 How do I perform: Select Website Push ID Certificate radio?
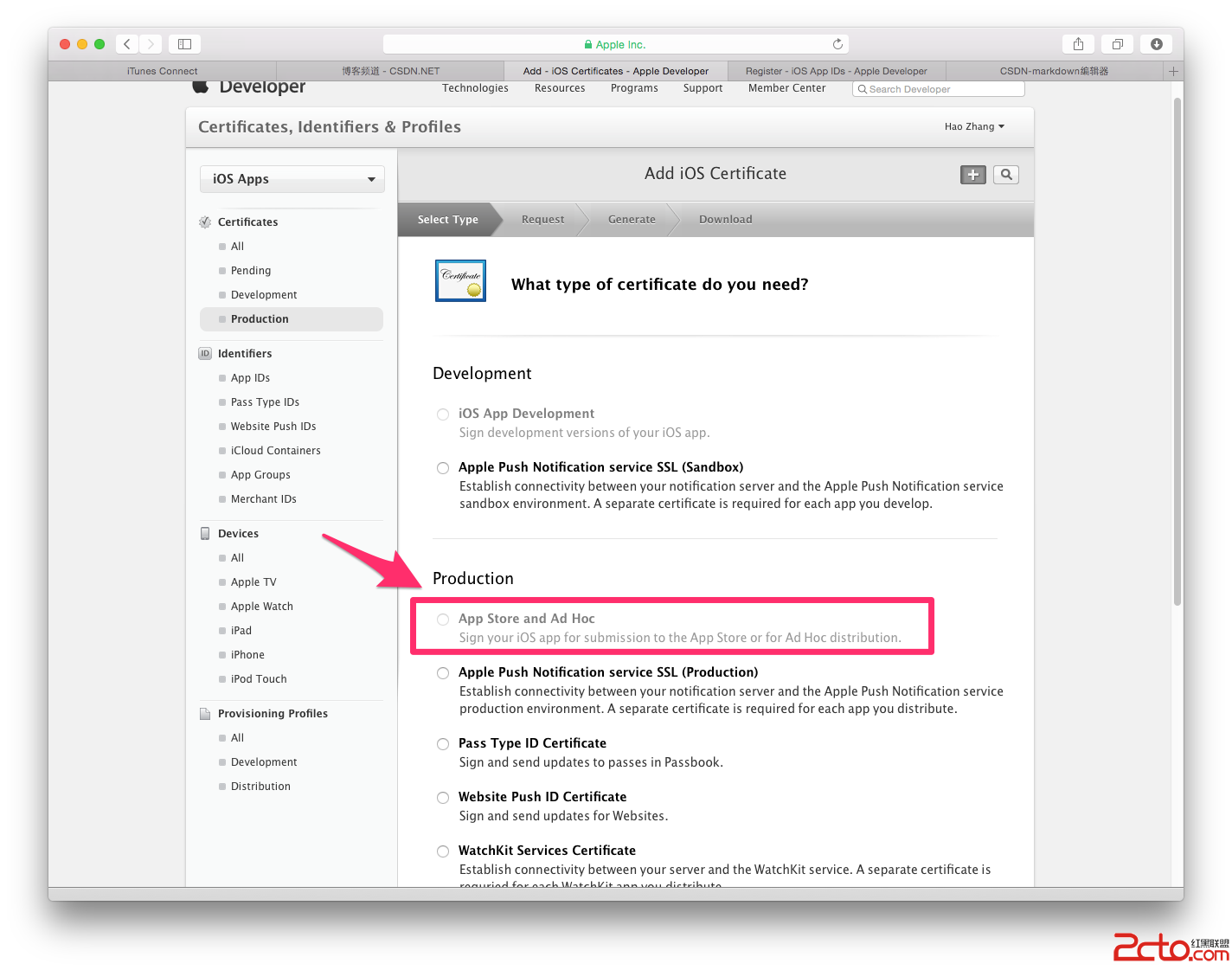(x=443, y=798)
